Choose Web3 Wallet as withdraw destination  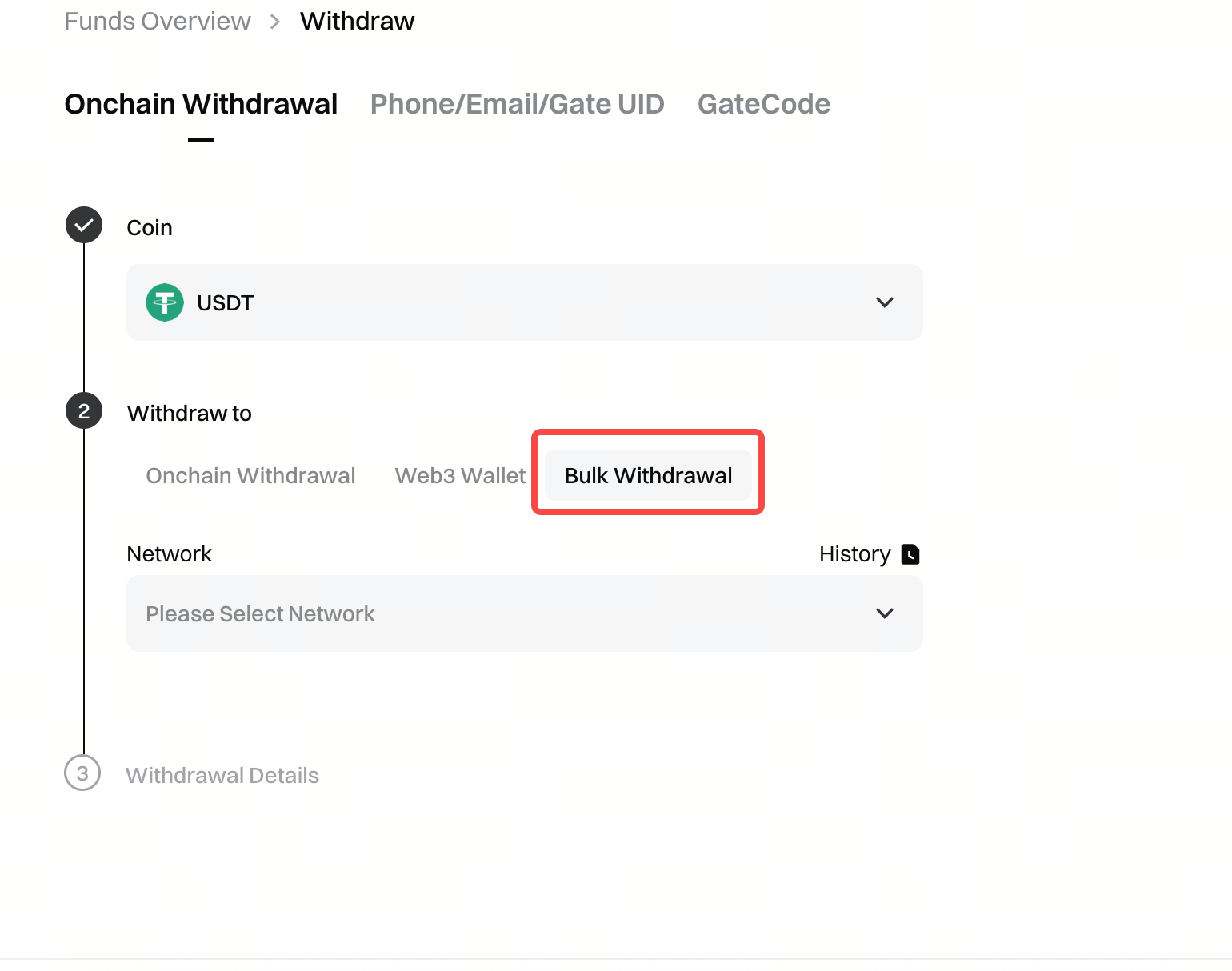click(x=460, y=476)
